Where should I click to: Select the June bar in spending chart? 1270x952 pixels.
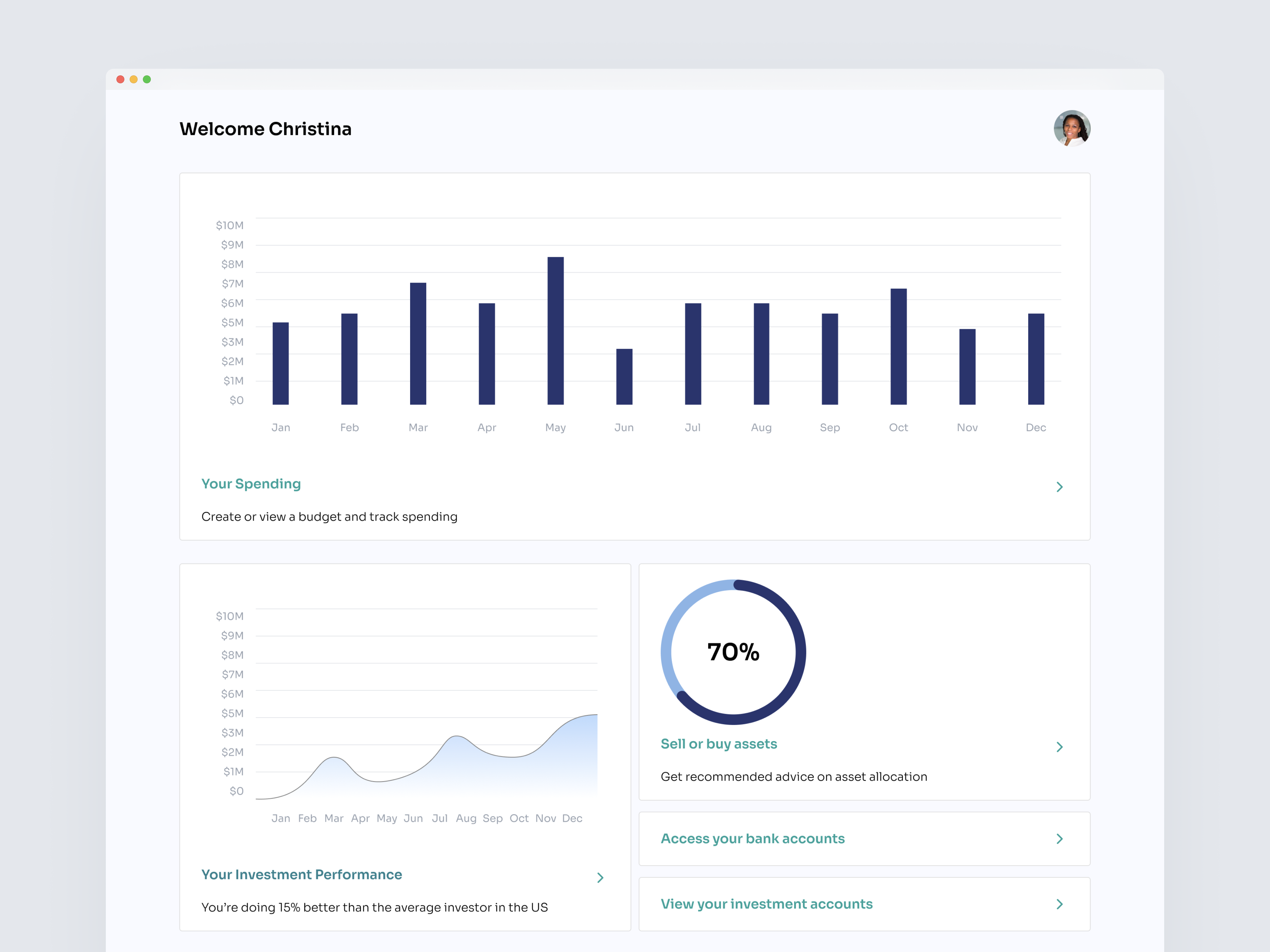(624, 377)
